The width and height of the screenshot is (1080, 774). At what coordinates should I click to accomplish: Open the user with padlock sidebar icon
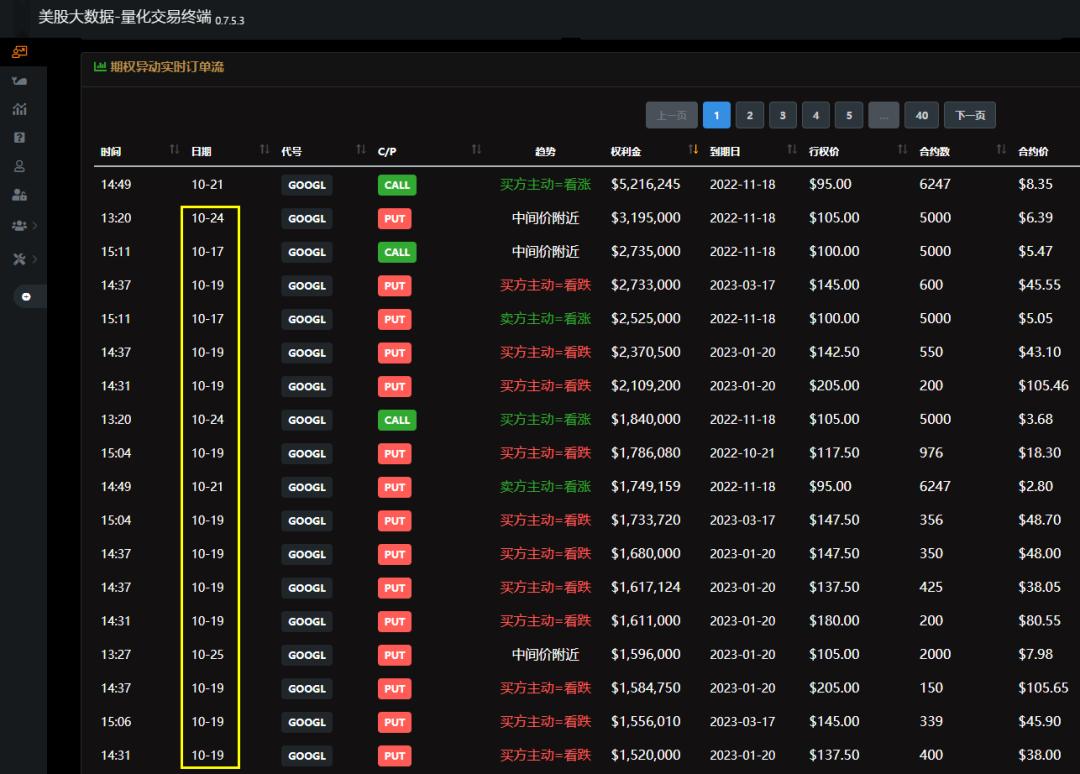click(x=19, y=195)
